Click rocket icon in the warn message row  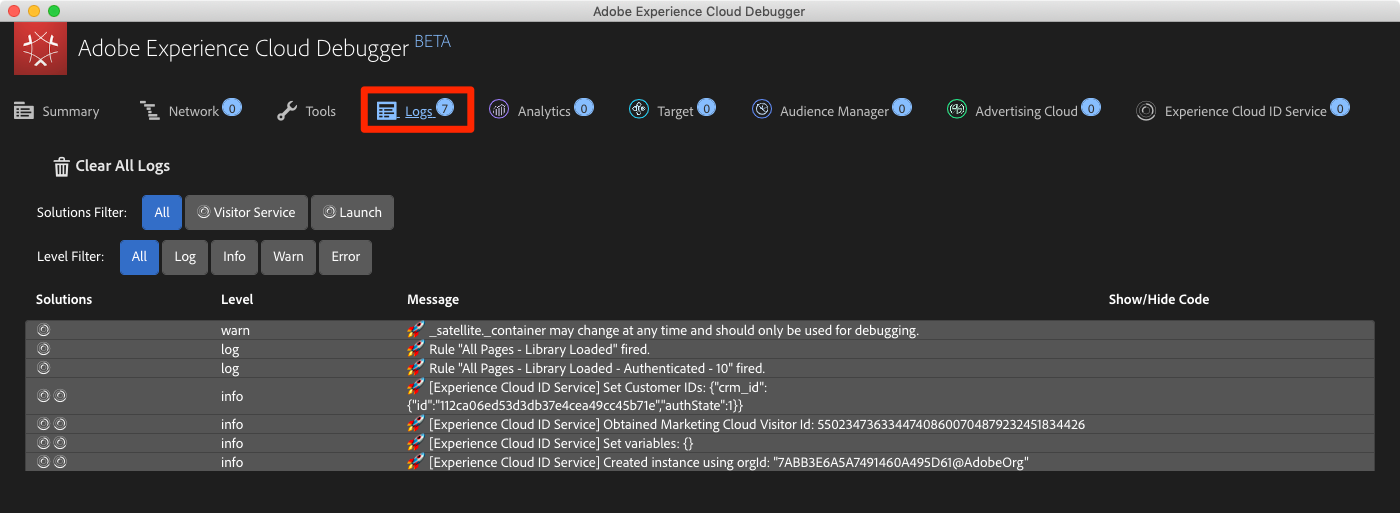click(x=416, y=330)
